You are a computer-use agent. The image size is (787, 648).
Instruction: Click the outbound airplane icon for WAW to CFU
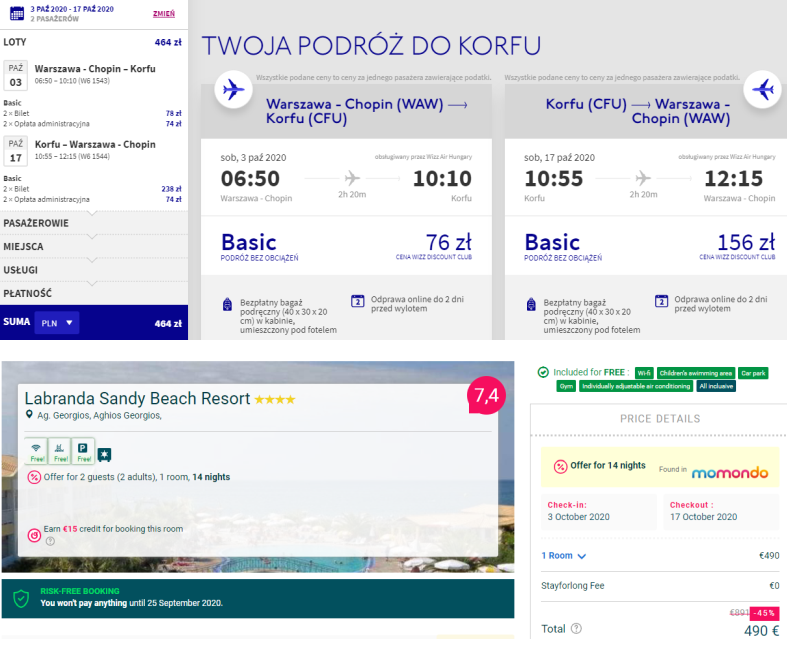point(233,90)
